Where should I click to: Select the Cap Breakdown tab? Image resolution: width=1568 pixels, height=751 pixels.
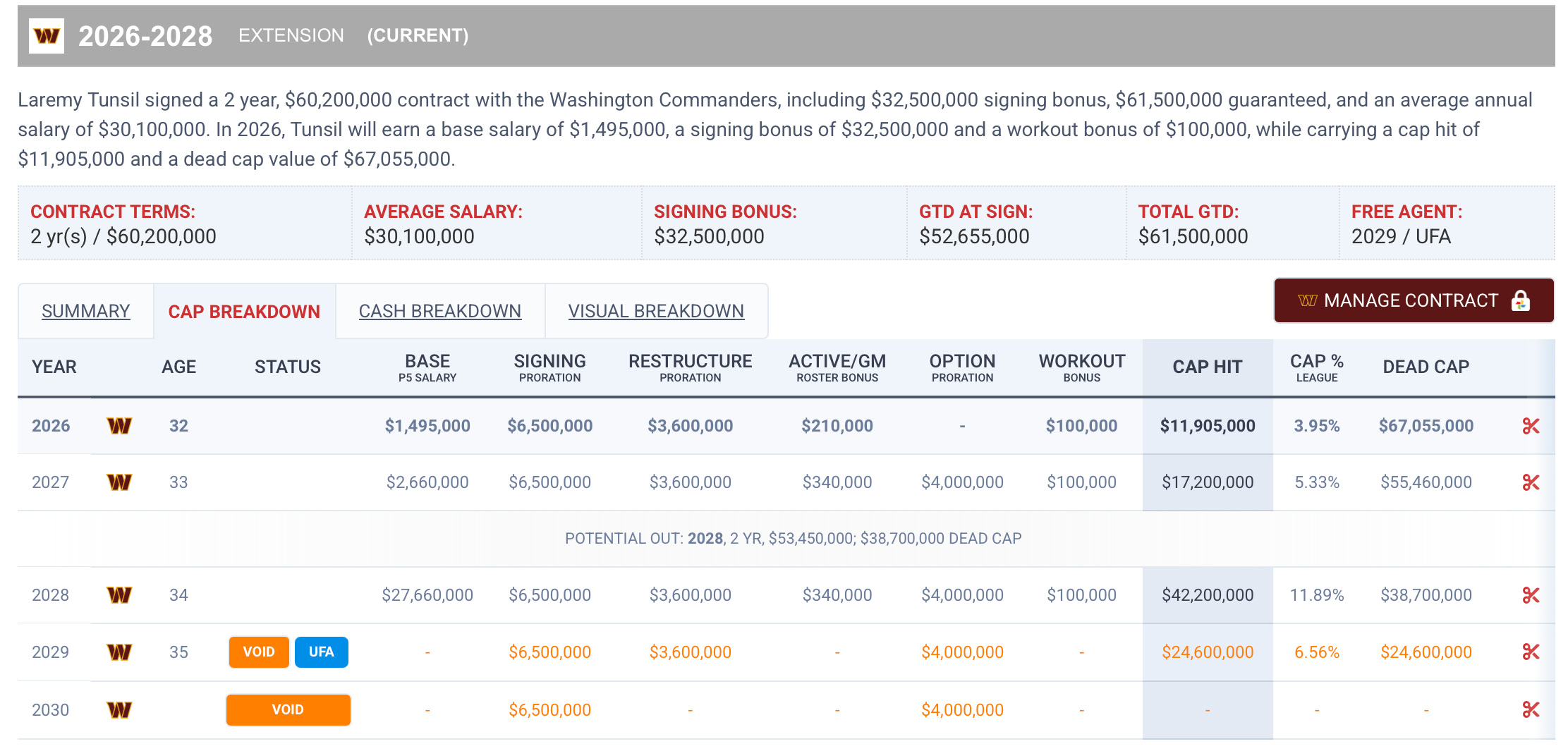244,311
